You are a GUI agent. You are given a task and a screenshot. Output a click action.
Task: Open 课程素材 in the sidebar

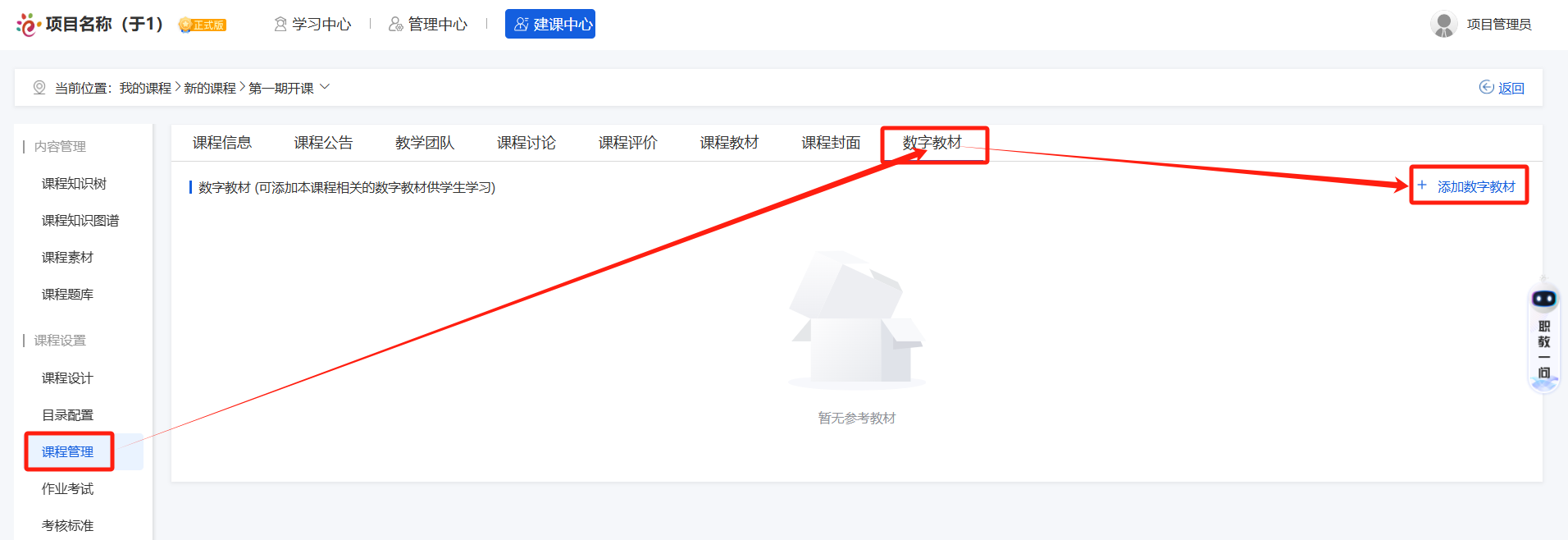(x=67, y=258)
